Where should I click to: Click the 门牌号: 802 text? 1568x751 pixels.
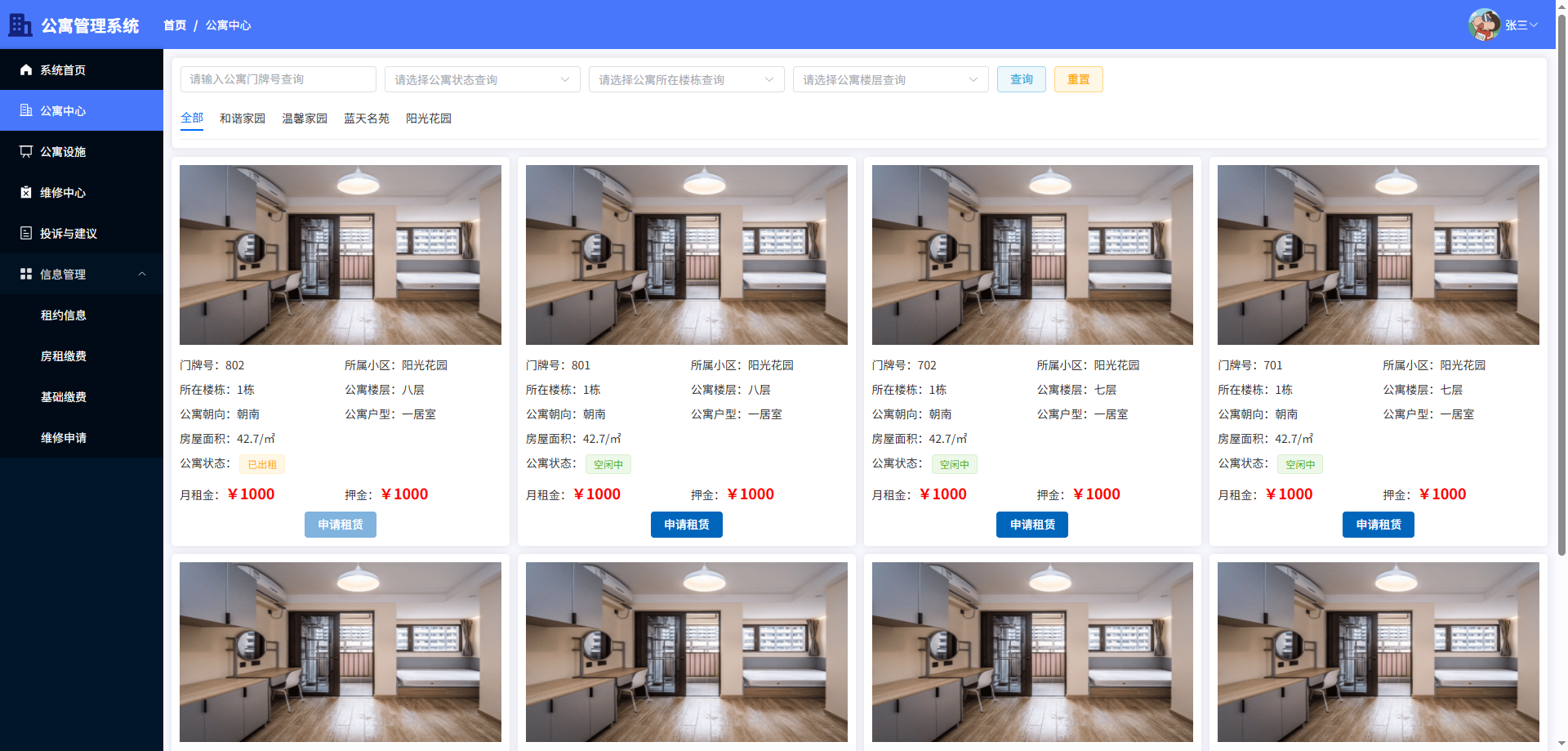tap(212, 365)
